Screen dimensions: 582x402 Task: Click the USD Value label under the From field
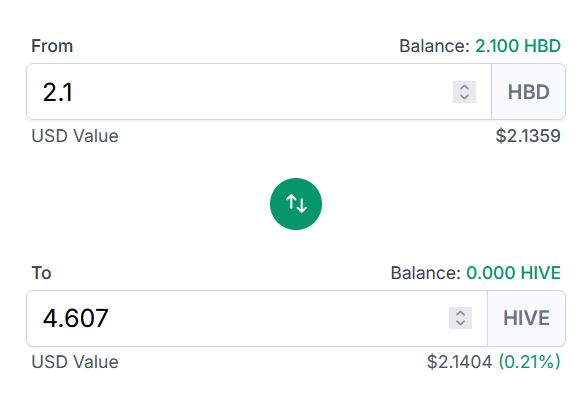click(x=75, y=136)
